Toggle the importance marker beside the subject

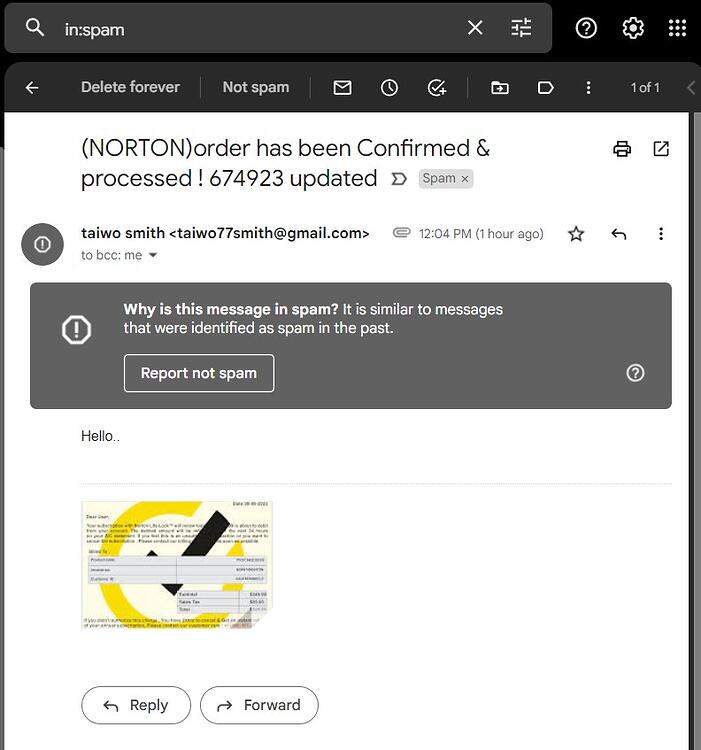(399, 179)
